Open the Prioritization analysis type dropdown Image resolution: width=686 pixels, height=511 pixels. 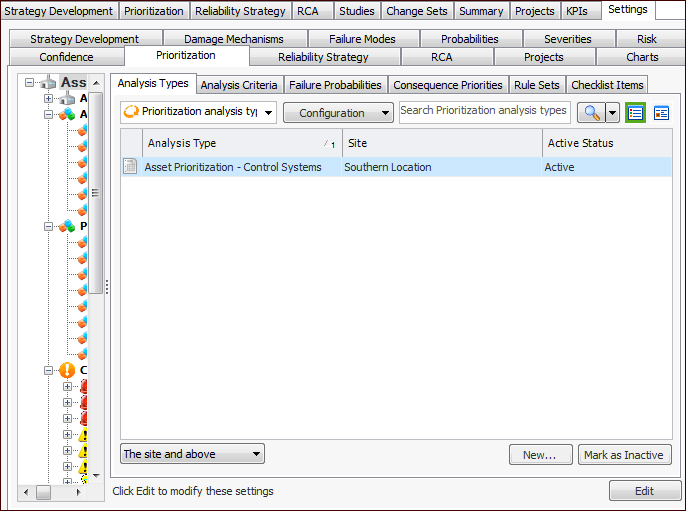click(198, 112)
